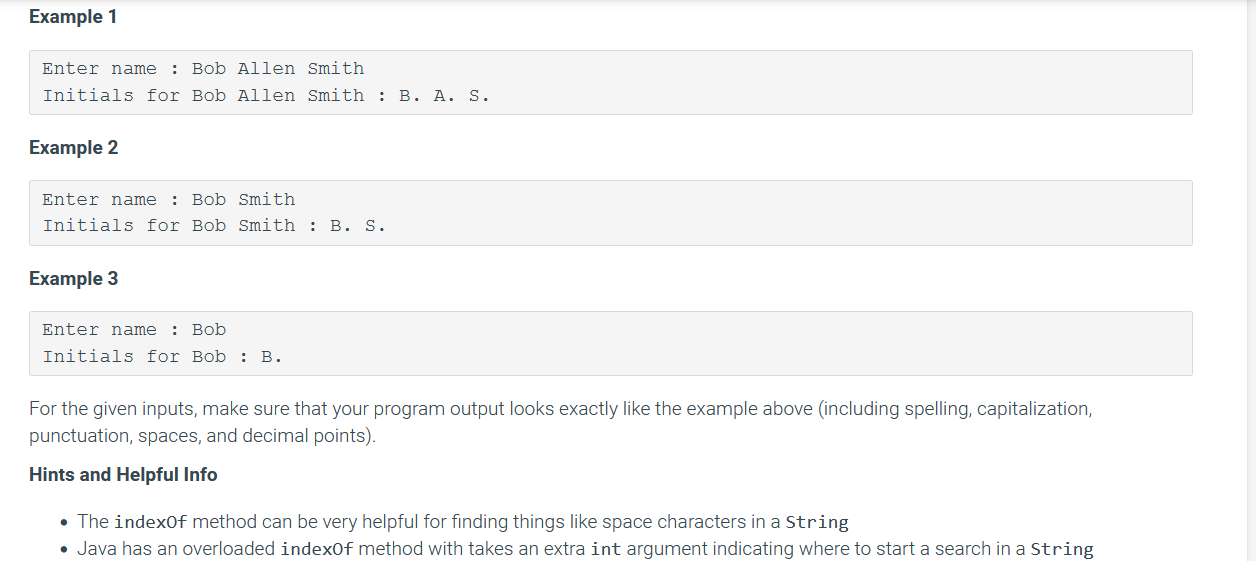Viewport: 1256px width, 561px height.
Task: Click the 'Enter name : Bob Smith' line
Action: pos(169,200)
